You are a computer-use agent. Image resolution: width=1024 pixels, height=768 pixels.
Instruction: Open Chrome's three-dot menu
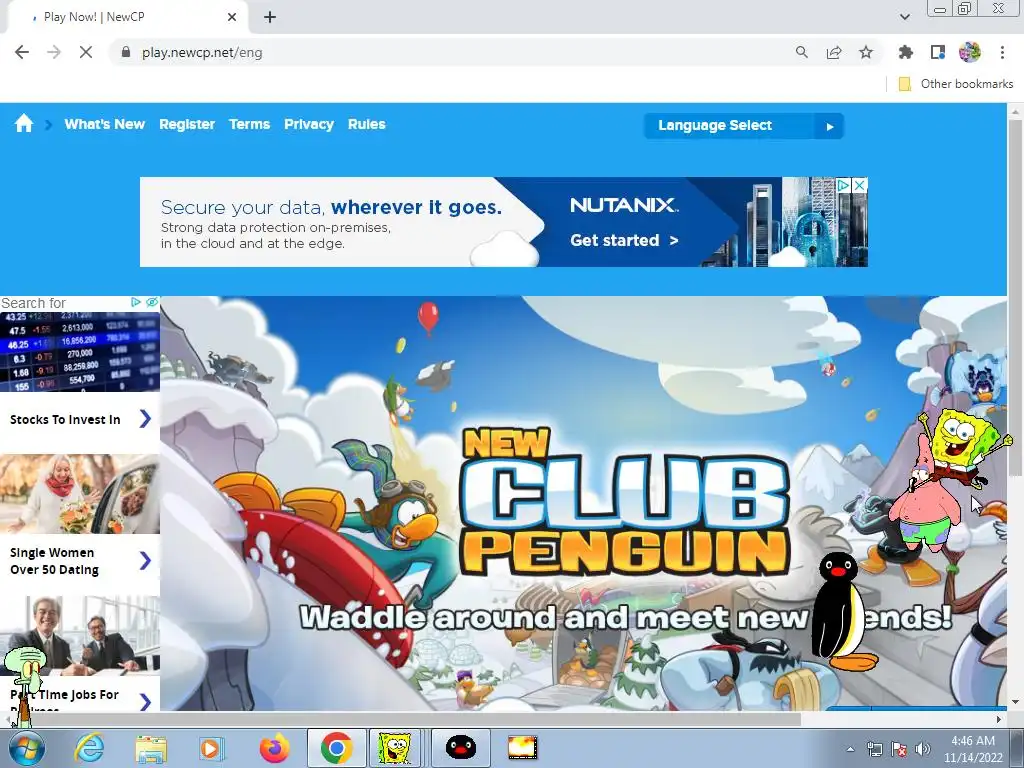(1002, 52)
